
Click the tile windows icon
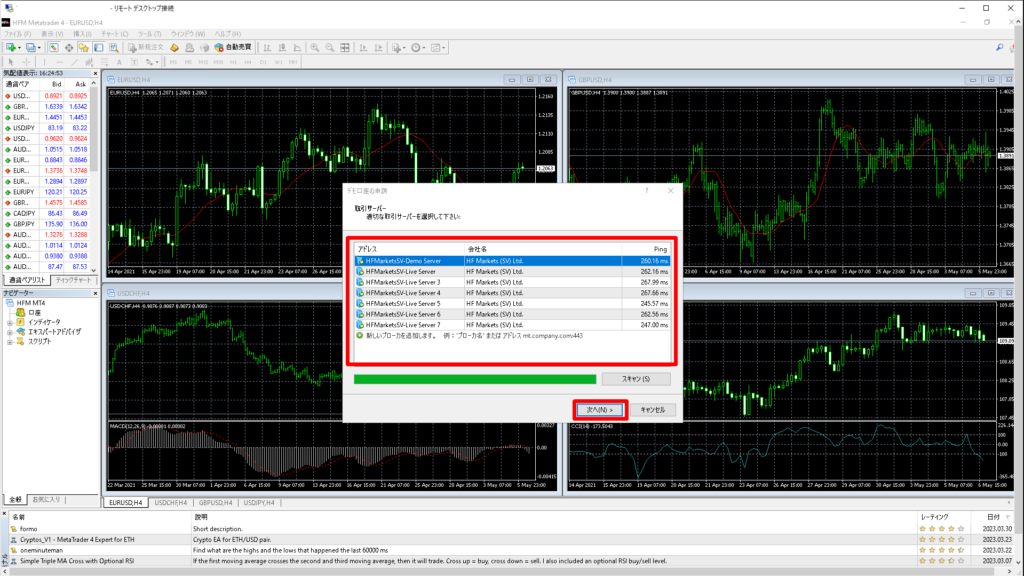pyautogui.click(x=345, y=48)
